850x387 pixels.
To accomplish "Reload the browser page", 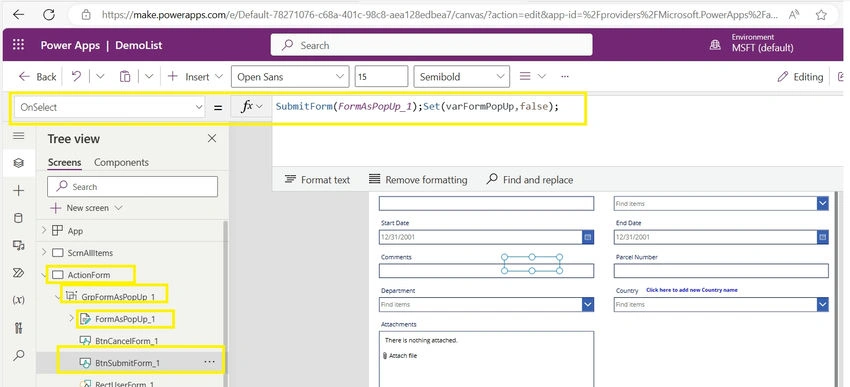I will pos(49,15).
